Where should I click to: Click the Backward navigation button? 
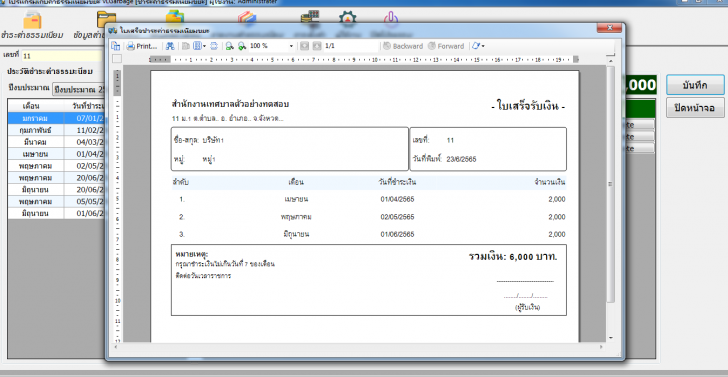tap(403, 46)
